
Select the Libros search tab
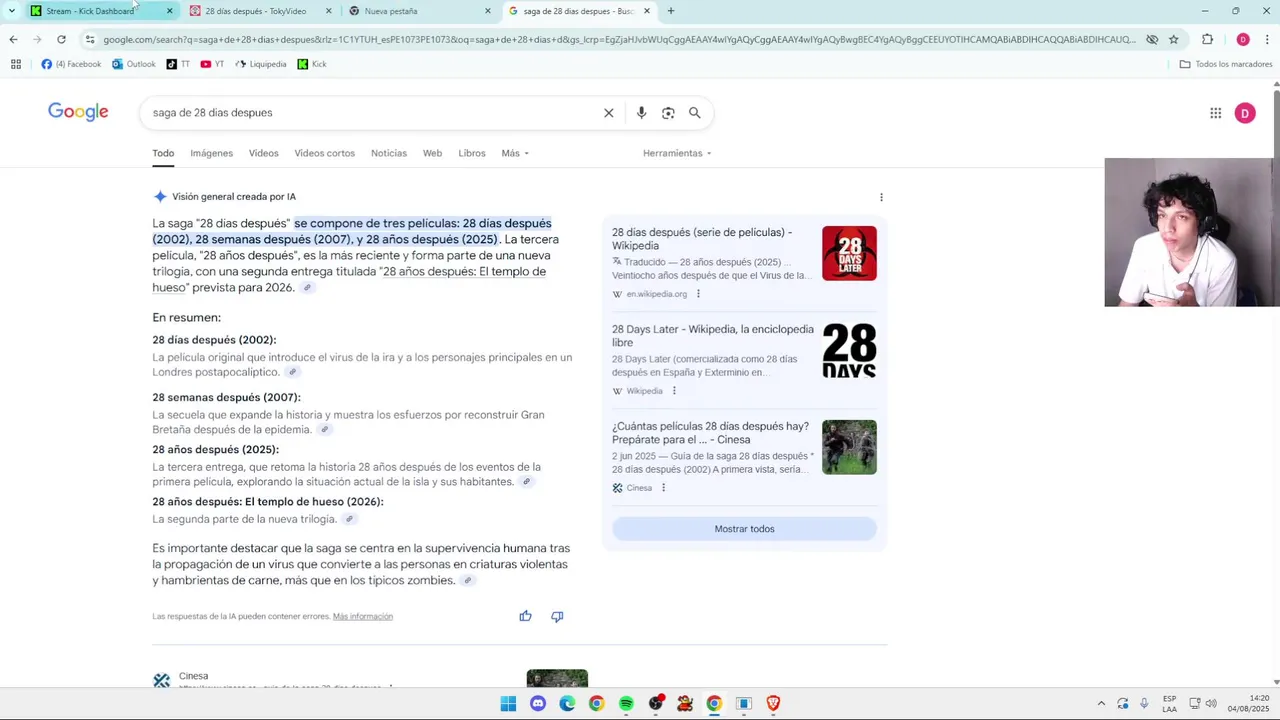472,153
